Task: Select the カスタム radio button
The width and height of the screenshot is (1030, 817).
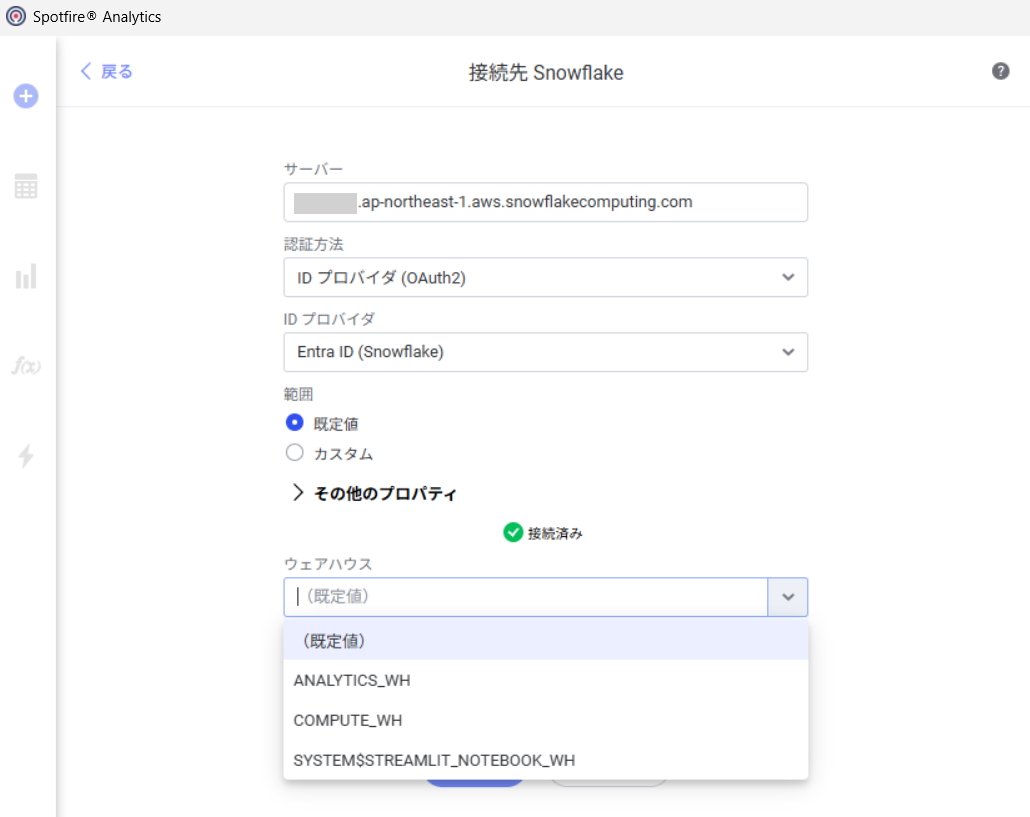Action: (x=294, y=453)
